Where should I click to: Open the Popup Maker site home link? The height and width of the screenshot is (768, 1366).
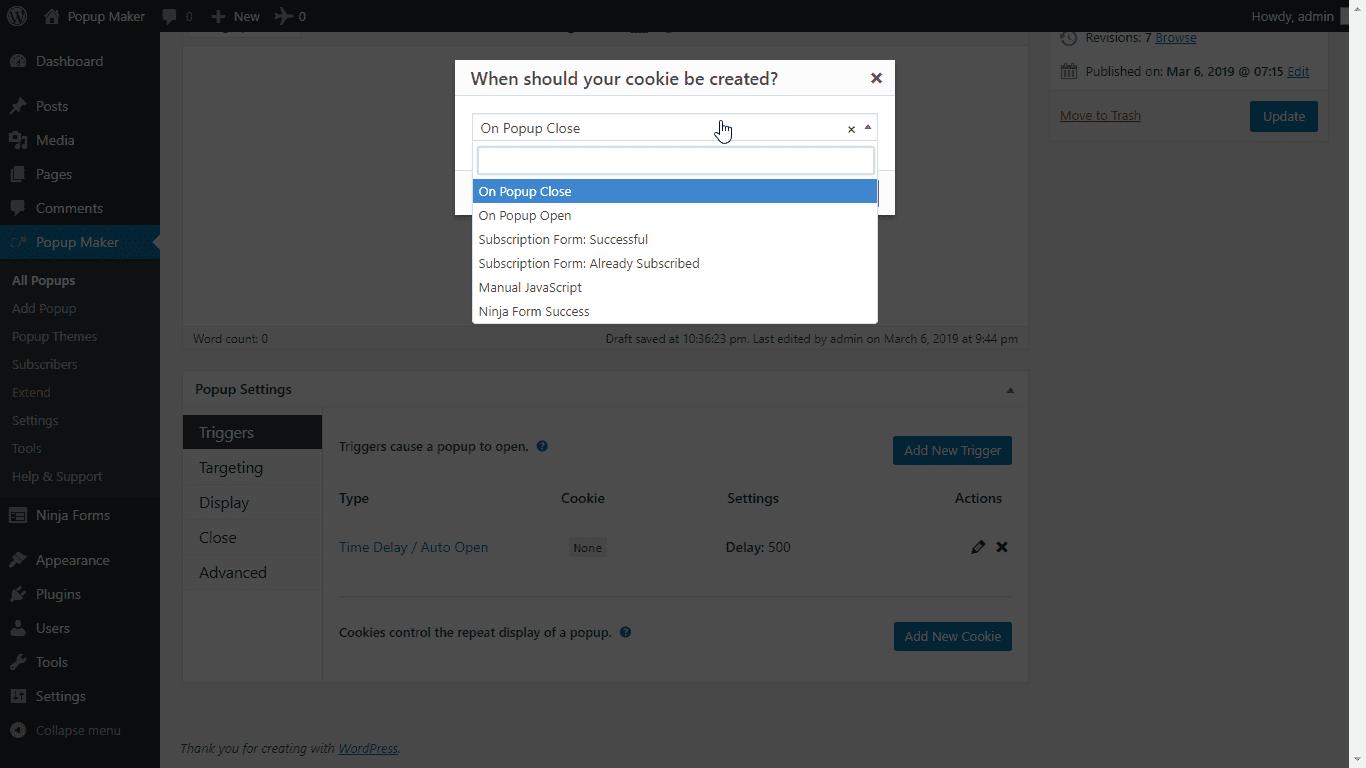(x=95, y=16)
